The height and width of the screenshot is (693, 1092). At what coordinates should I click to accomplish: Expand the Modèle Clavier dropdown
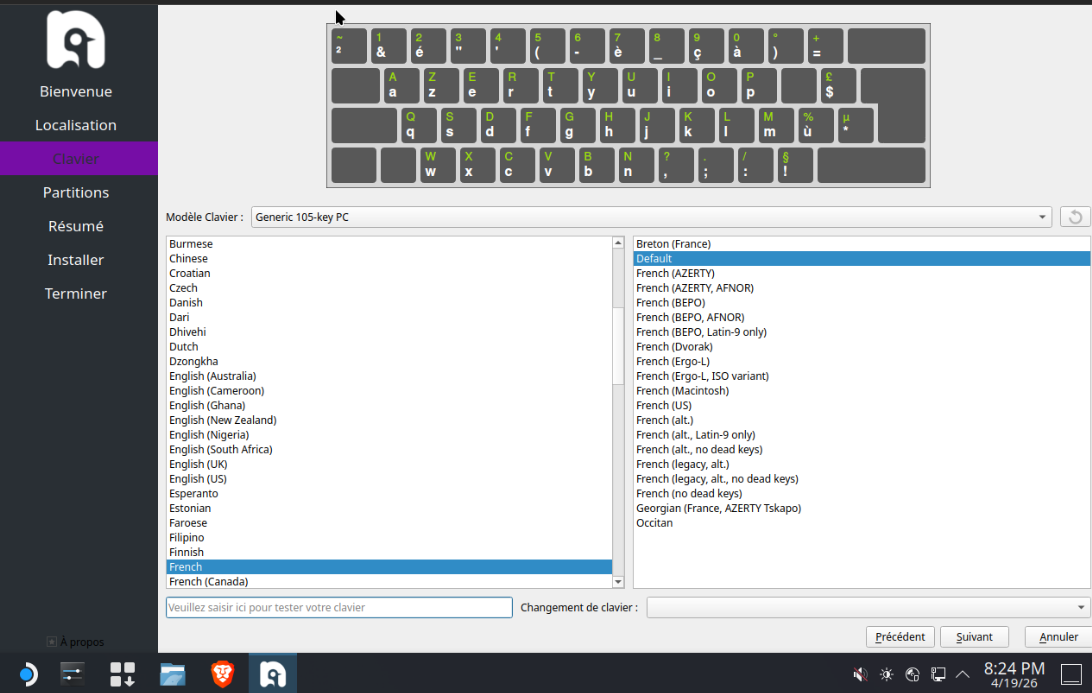pyautogui.click(x=650, y=217)
